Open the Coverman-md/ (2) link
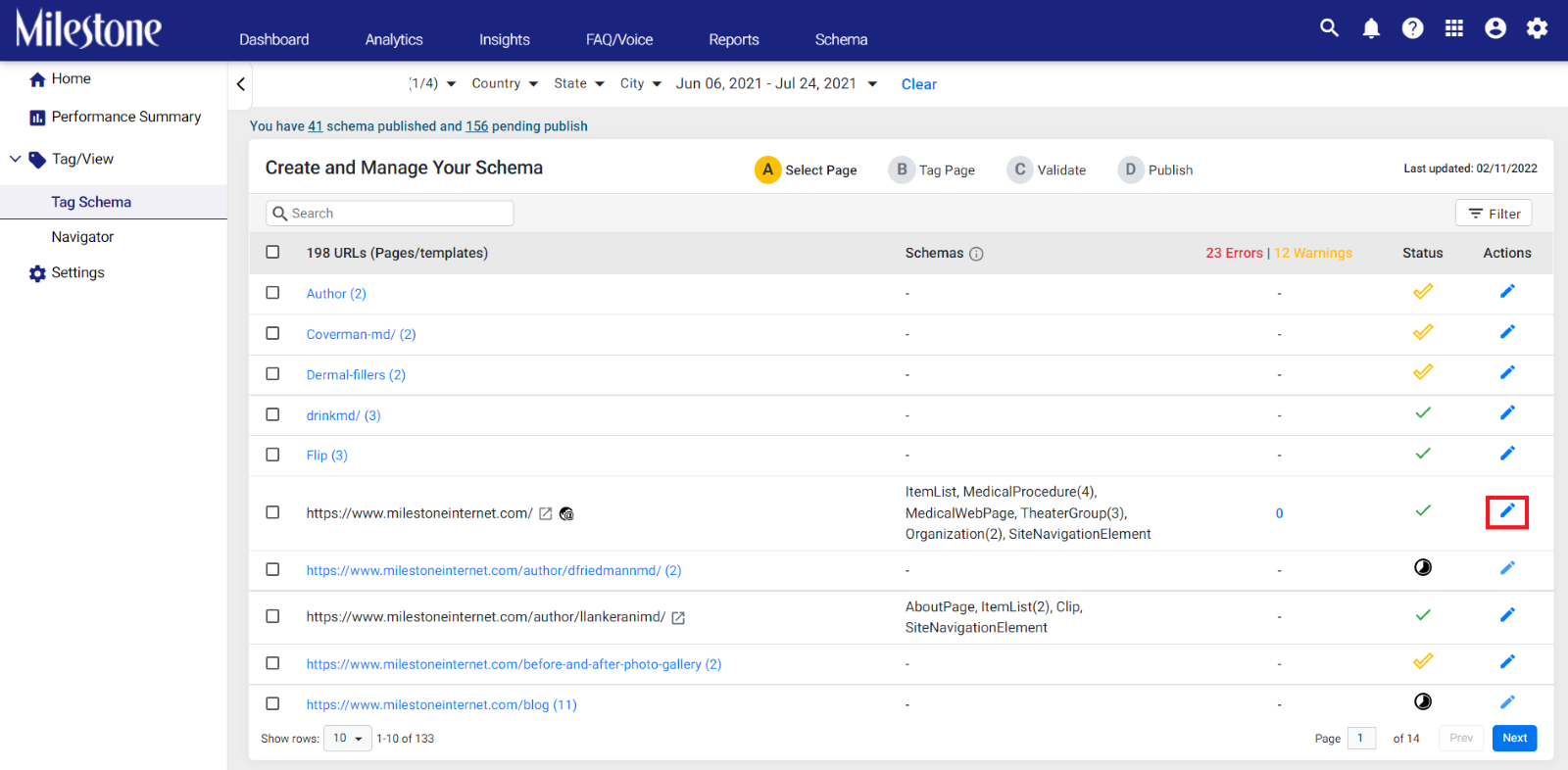1568x770 pixels. tap(361, 334)
